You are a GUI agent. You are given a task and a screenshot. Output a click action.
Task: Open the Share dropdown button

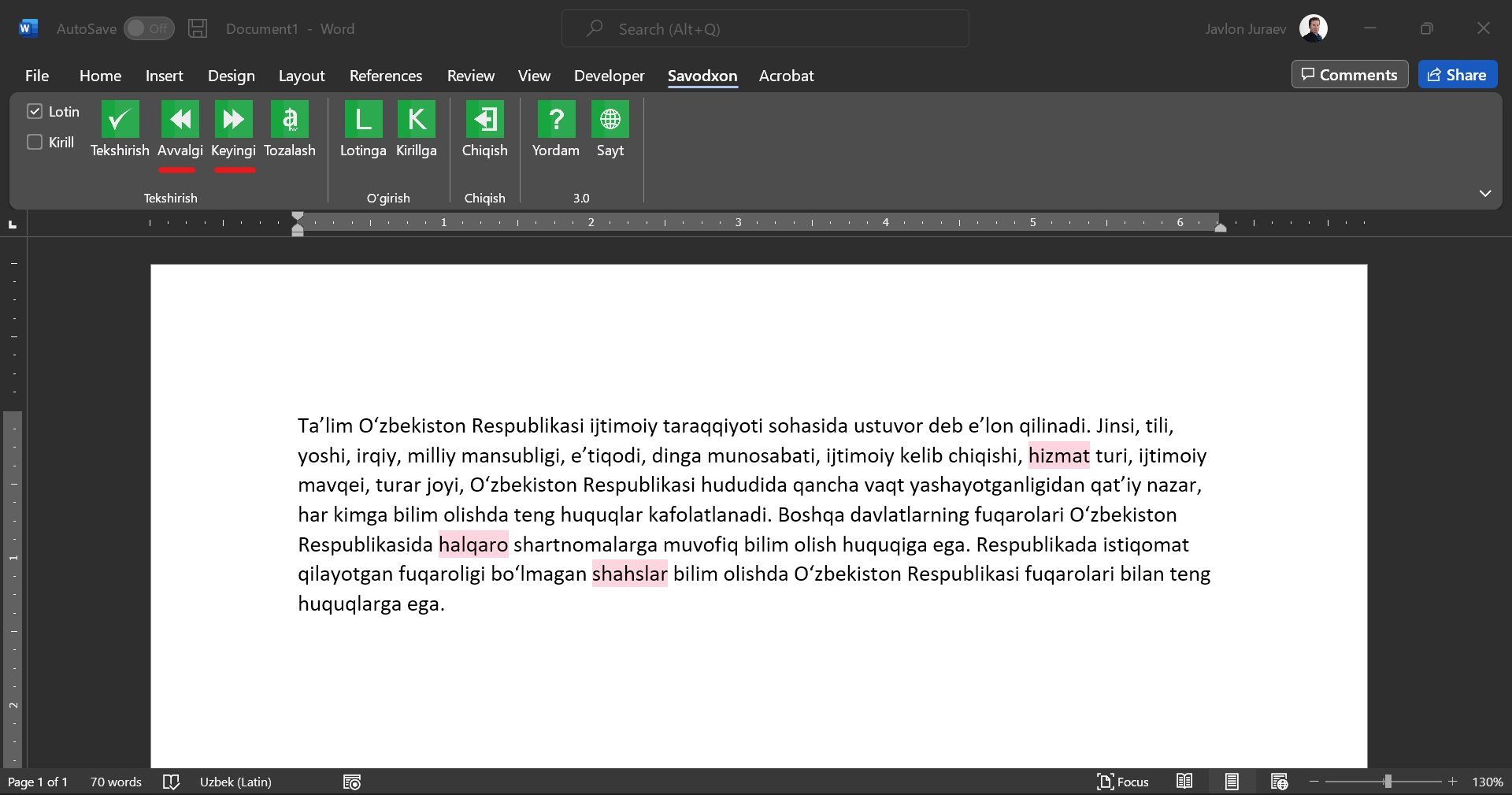(x=1457, y=75)
